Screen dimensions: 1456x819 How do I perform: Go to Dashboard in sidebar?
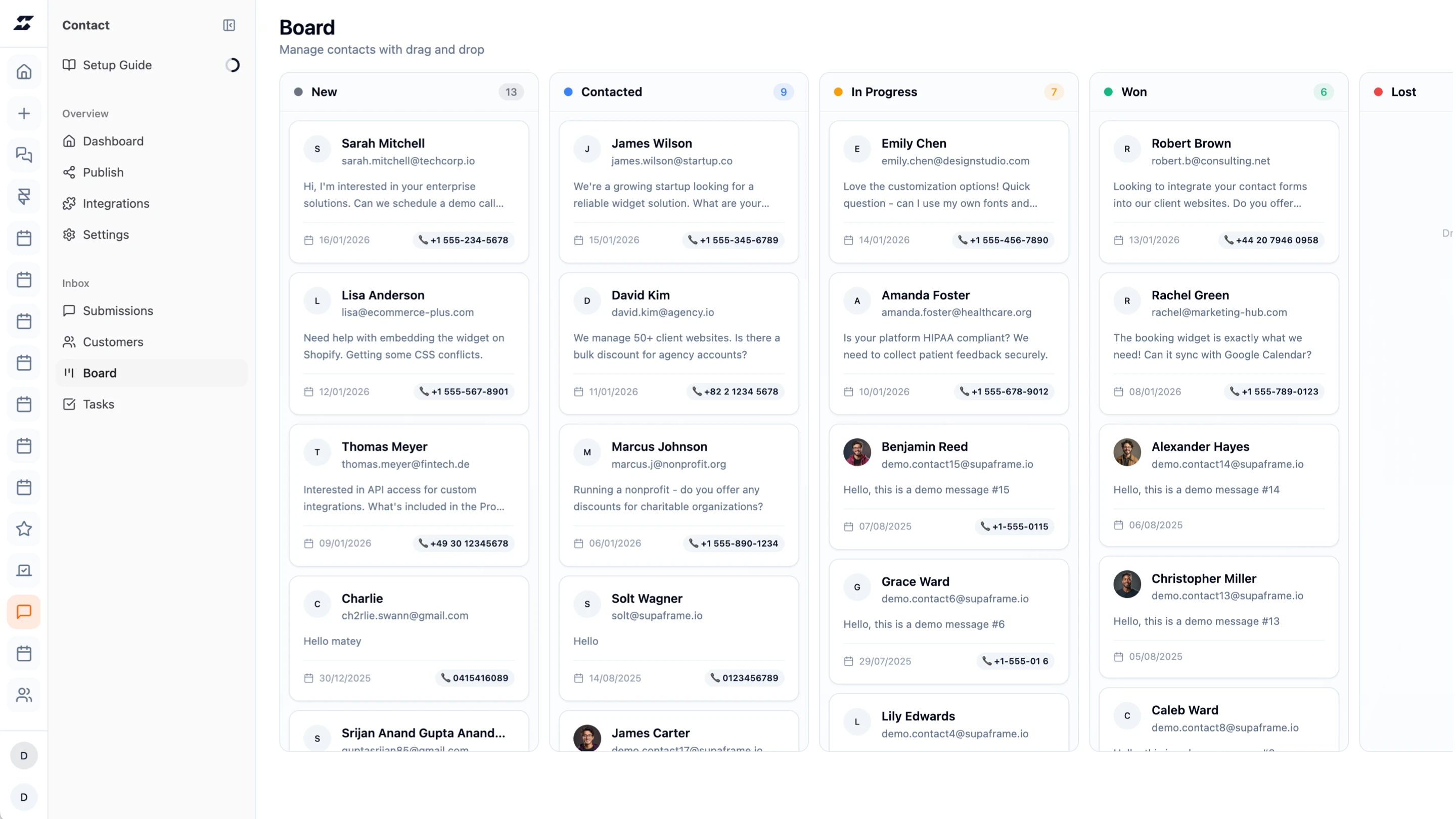tap(113, 141)
